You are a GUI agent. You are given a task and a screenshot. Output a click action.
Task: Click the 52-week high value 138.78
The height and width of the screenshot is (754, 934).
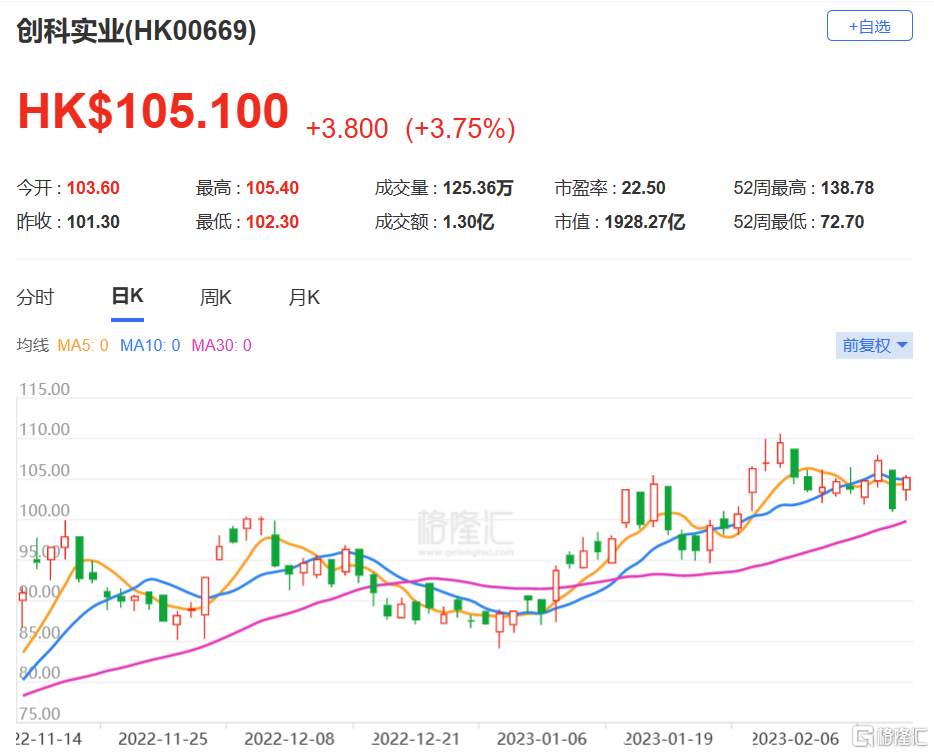coord(847,188)
